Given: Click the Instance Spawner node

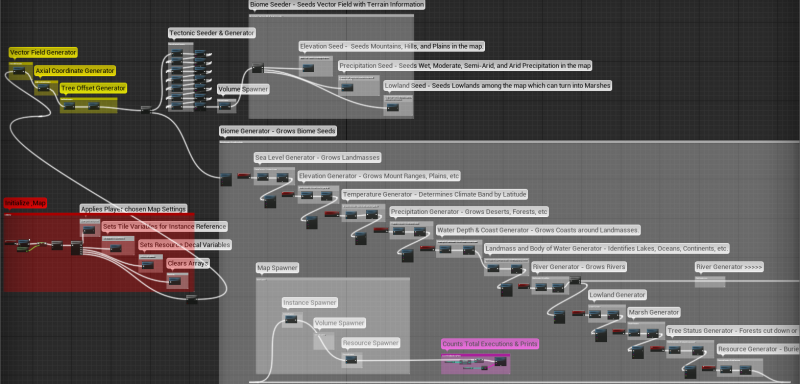Looking at the screenshot, I should pyautogui.click(x=291, y=319).
